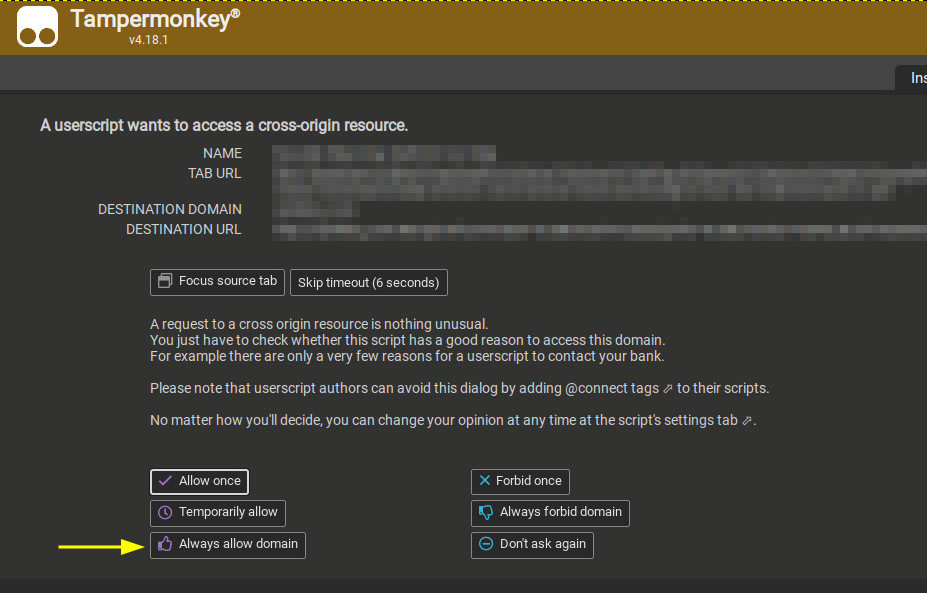927x593 pixels.
Task: Click the Don't ask again button
Action: coord(532,544)
